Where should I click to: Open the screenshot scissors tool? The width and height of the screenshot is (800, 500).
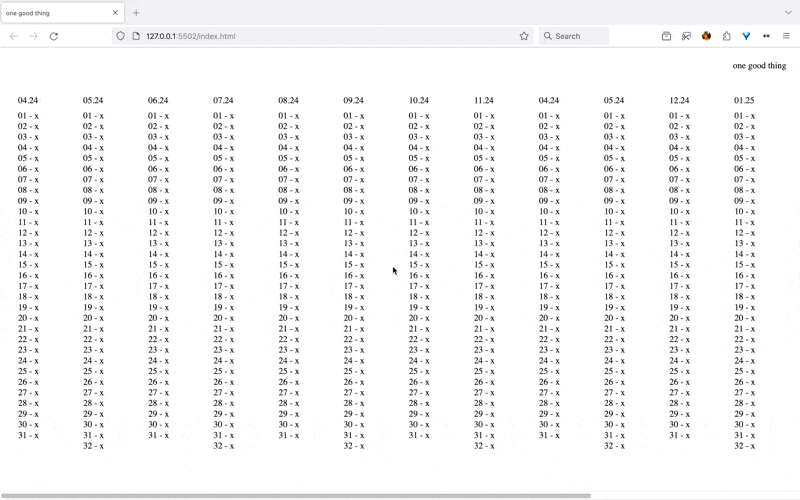point(686,36)
